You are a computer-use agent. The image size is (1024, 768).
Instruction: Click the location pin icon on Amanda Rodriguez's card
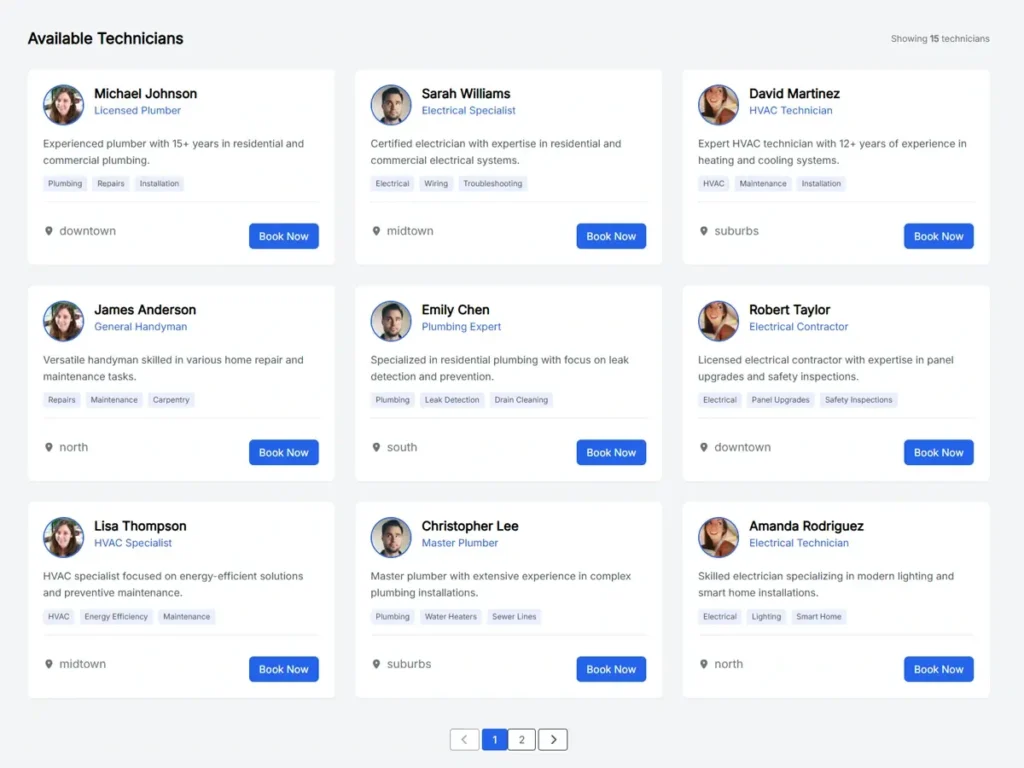tap(703, 664)
